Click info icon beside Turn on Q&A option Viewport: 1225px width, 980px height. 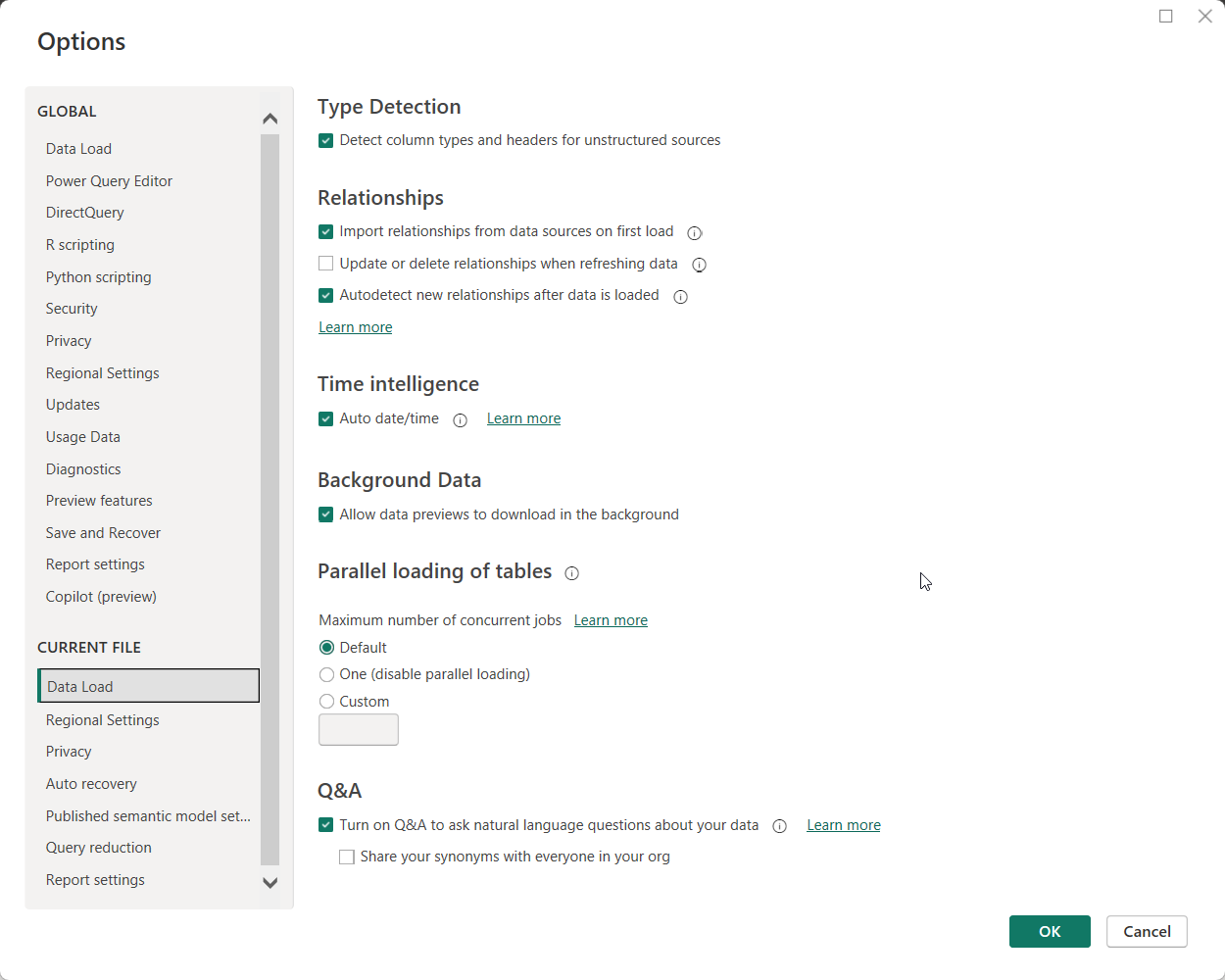(x=780, y=826)
